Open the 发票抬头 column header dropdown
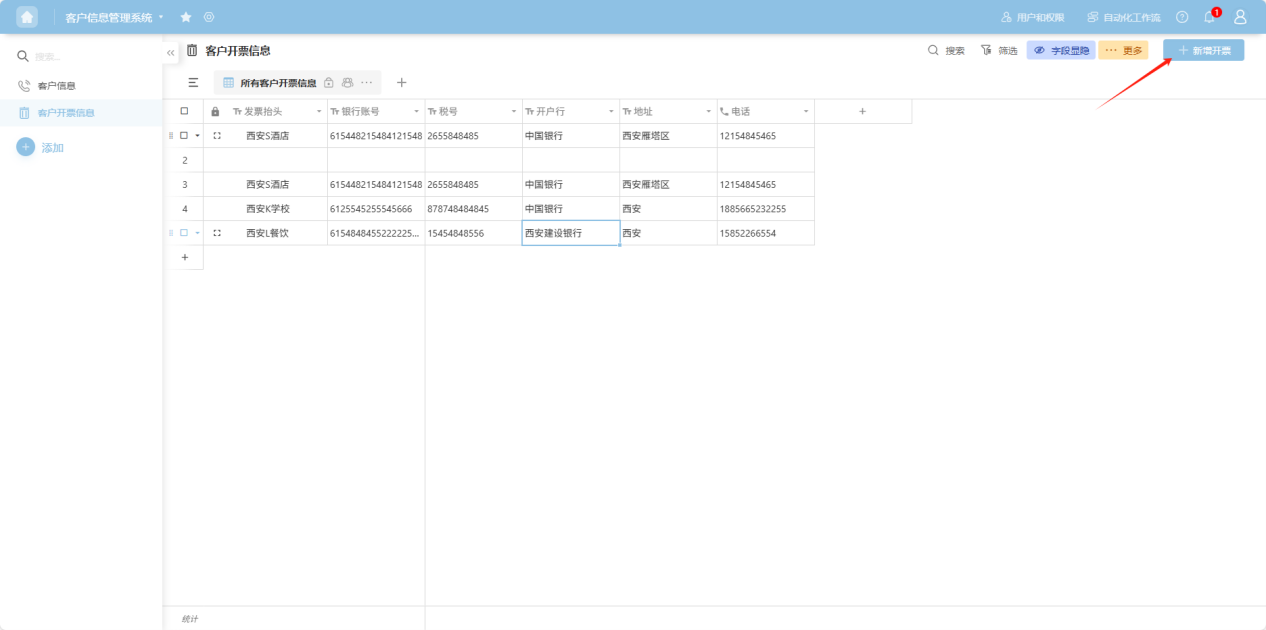The image size is (1266, 630). point(318,111)
